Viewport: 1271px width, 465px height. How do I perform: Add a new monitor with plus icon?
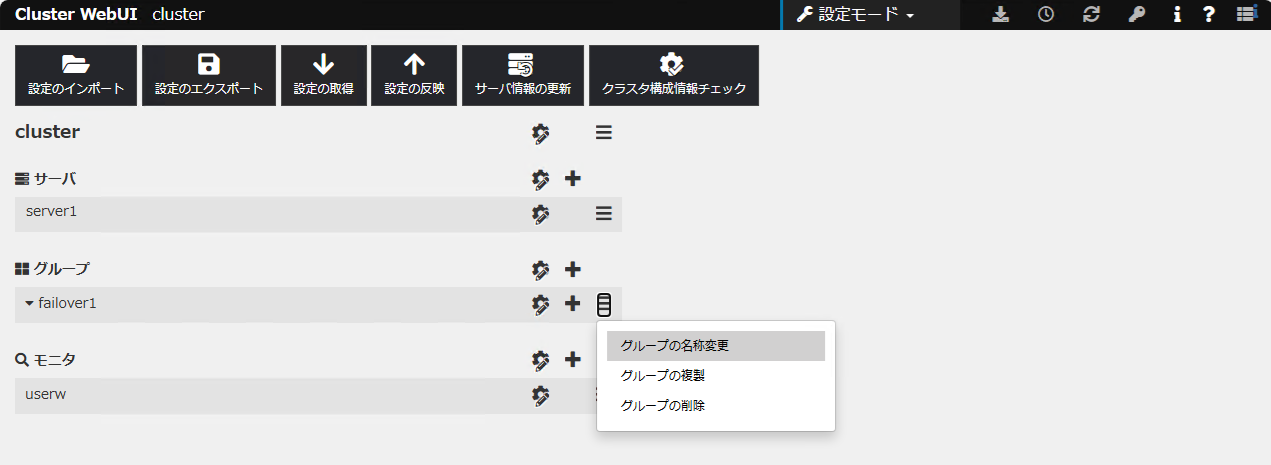(x=573, y=359)
